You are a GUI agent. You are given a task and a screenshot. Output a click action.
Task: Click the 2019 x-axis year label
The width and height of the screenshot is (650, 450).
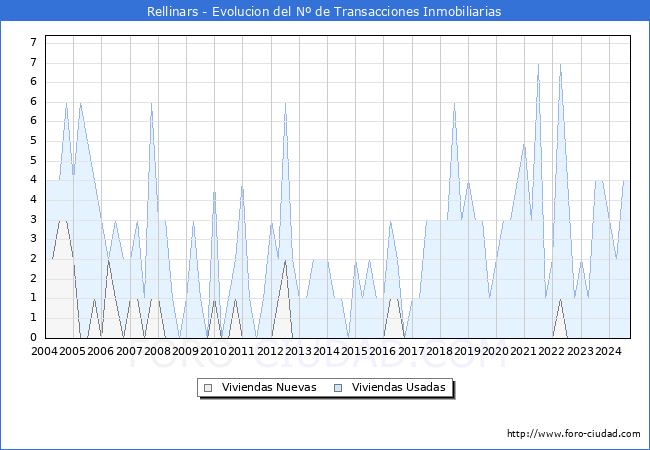point(467,351)
